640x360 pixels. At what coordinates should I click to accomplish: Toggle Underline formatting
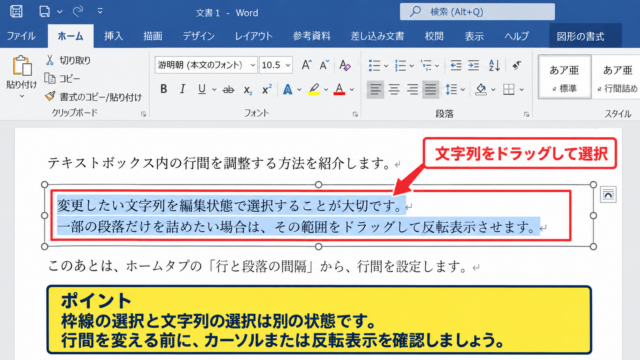202,89
